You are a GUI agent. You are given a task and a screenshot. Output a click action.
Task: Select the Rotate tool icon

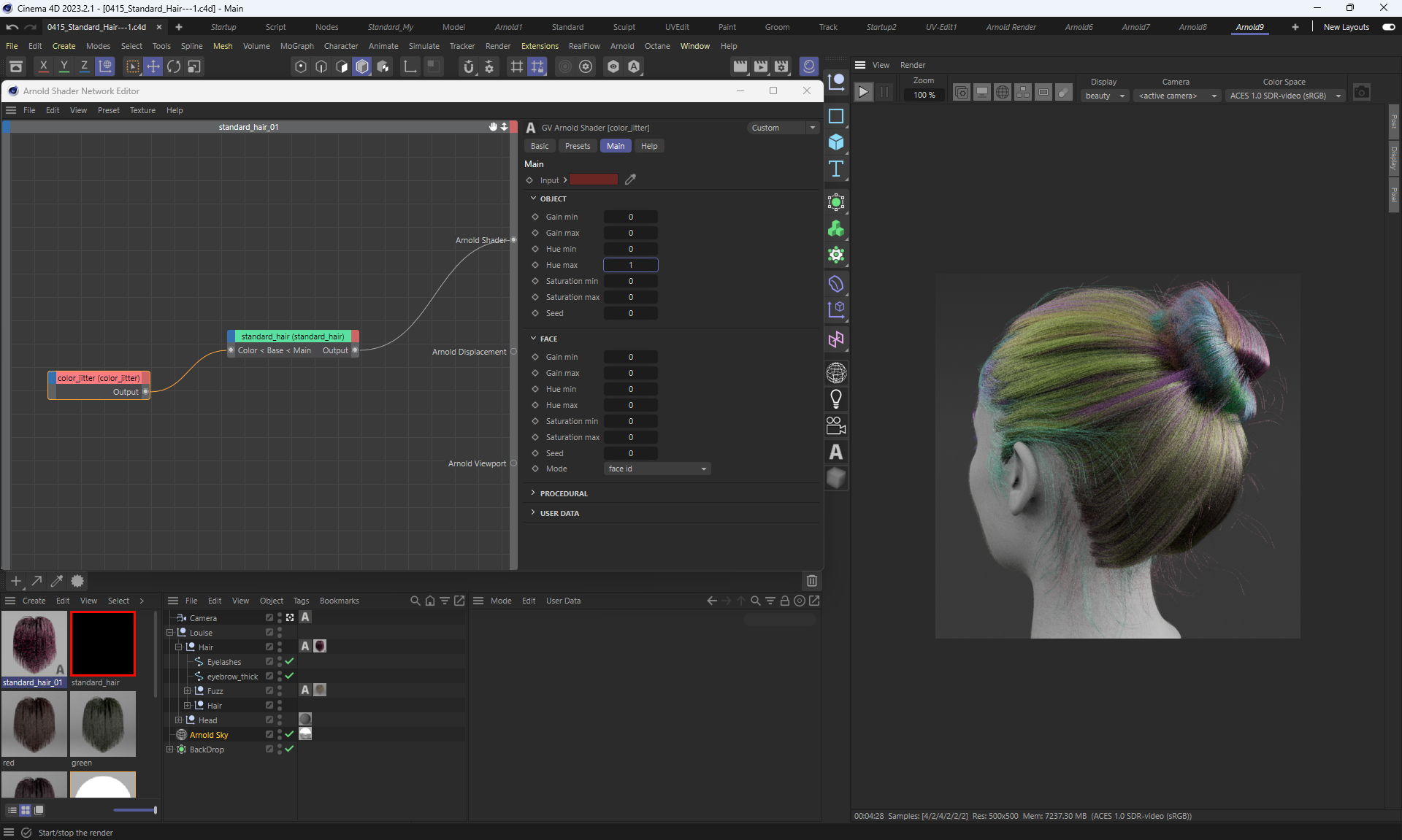click(174, 66)
